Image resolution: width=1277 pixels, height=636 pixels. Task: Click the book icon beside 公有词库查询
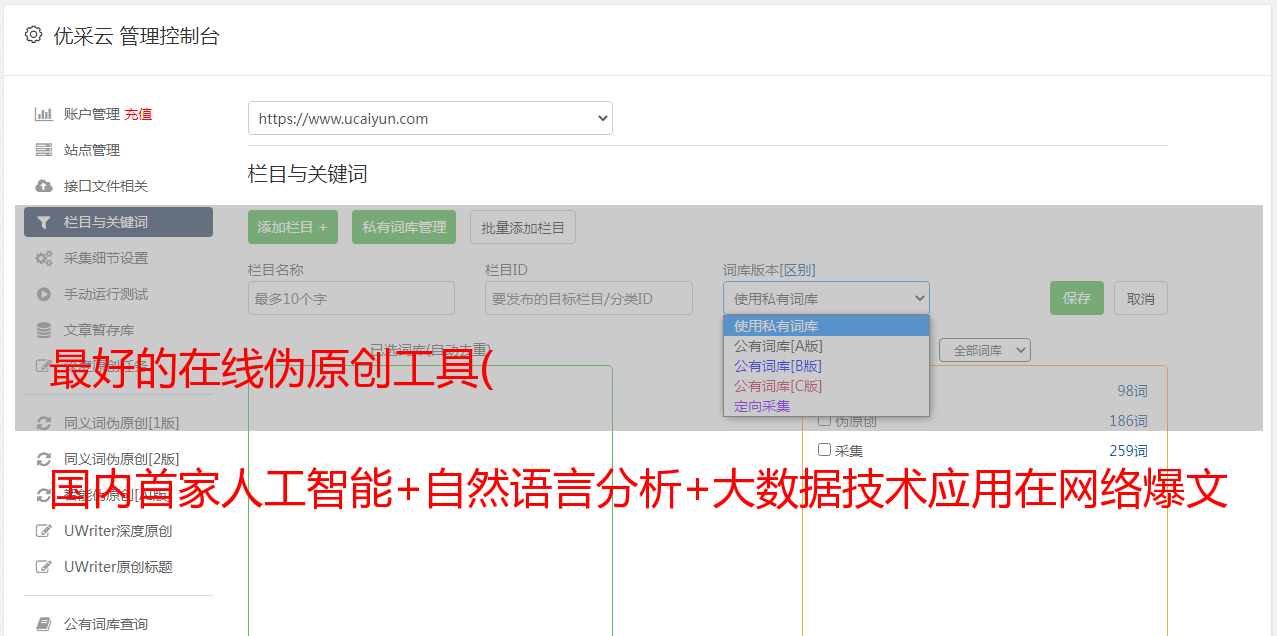click(x=44, y=624)
